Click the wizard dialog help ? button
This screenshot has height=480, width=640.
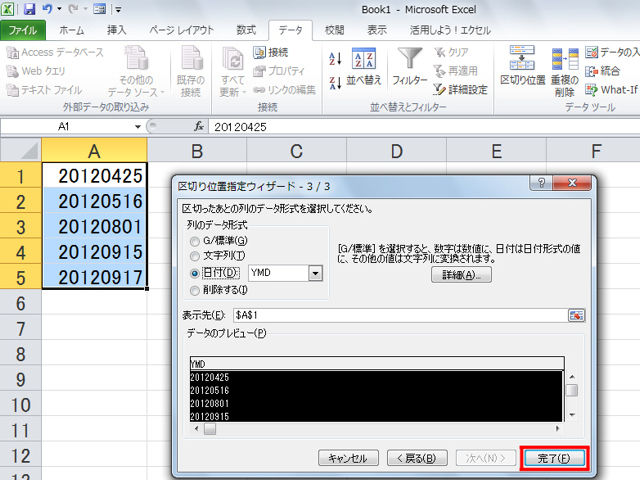pyautogui.click(x=541, y=183)
